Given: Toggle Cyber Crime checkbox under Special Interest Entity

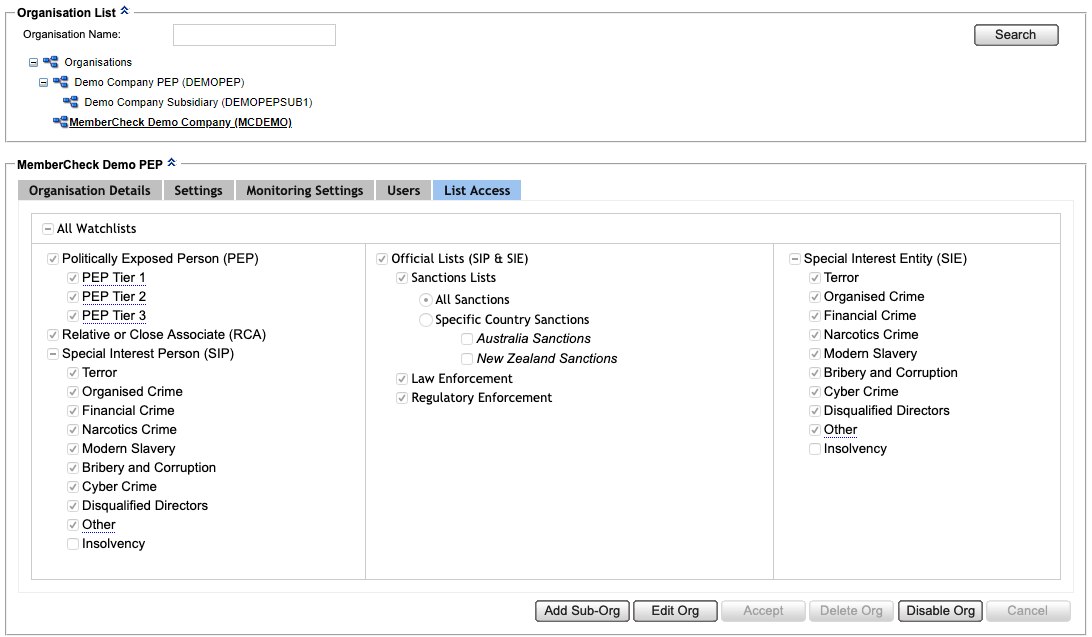Looking at the screenshot, I should [x=814, y=392].
